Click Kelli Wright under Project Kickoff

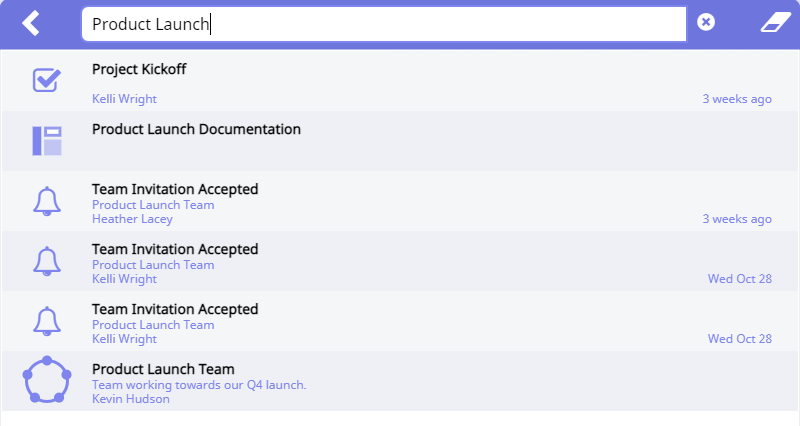click(x=124, y=99)
